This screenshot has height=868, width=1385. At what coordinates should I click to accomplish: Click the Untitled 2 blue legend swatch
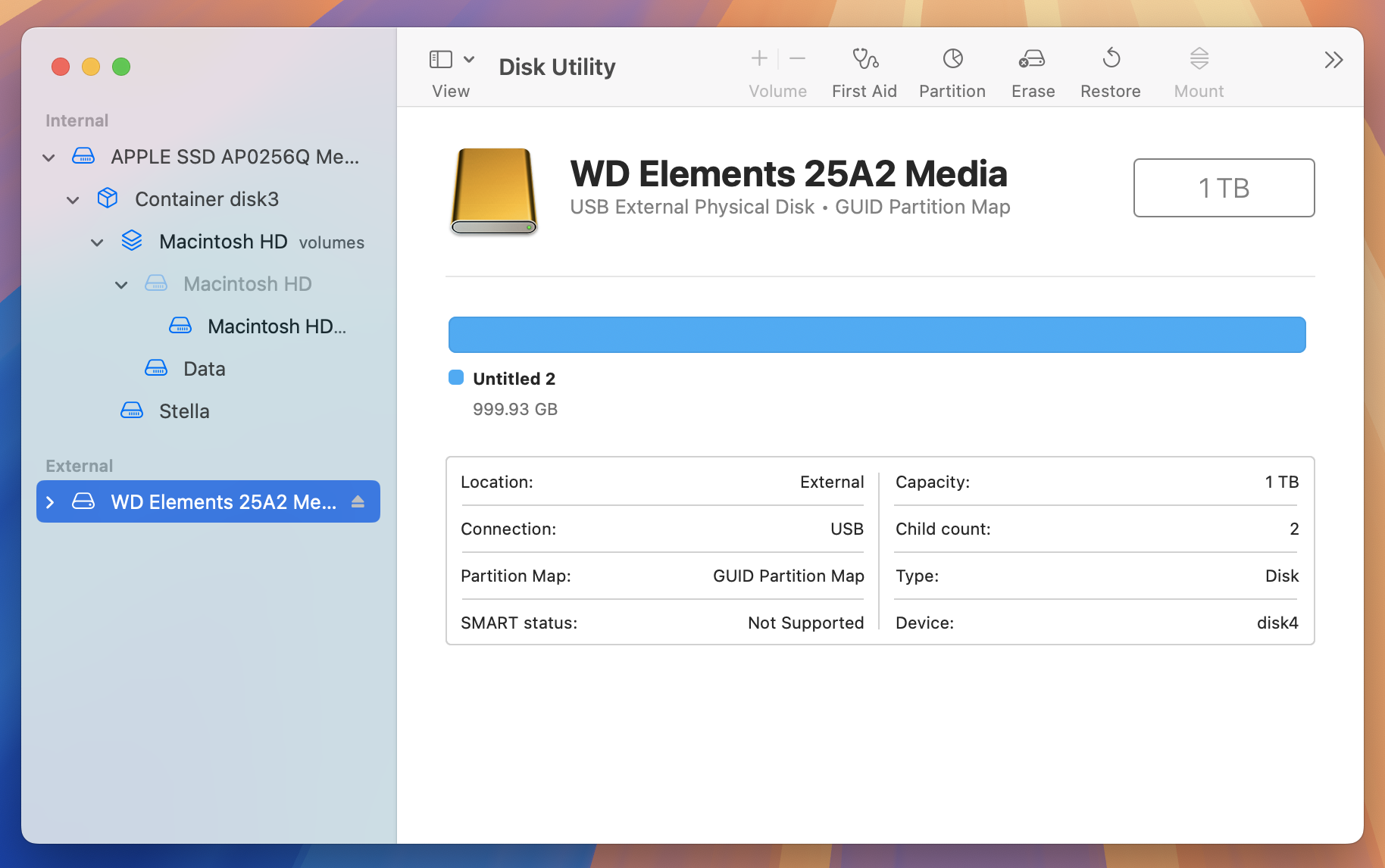[456, 377]
